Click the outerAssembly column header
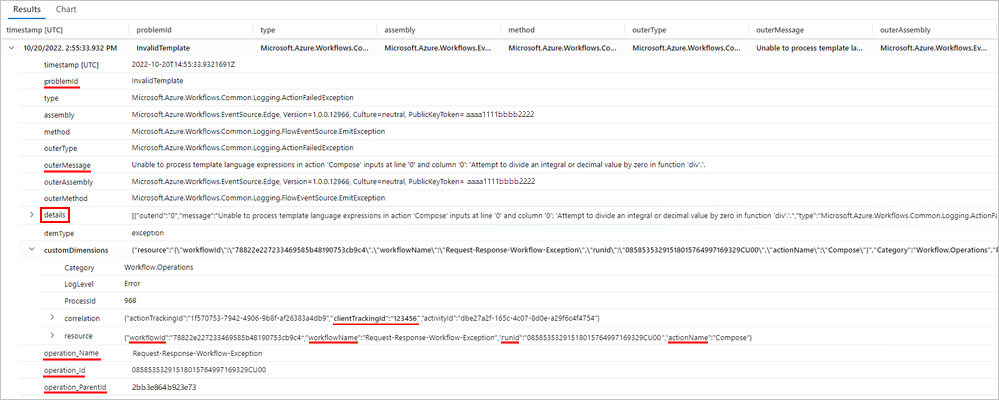 [x=905, y=30]
